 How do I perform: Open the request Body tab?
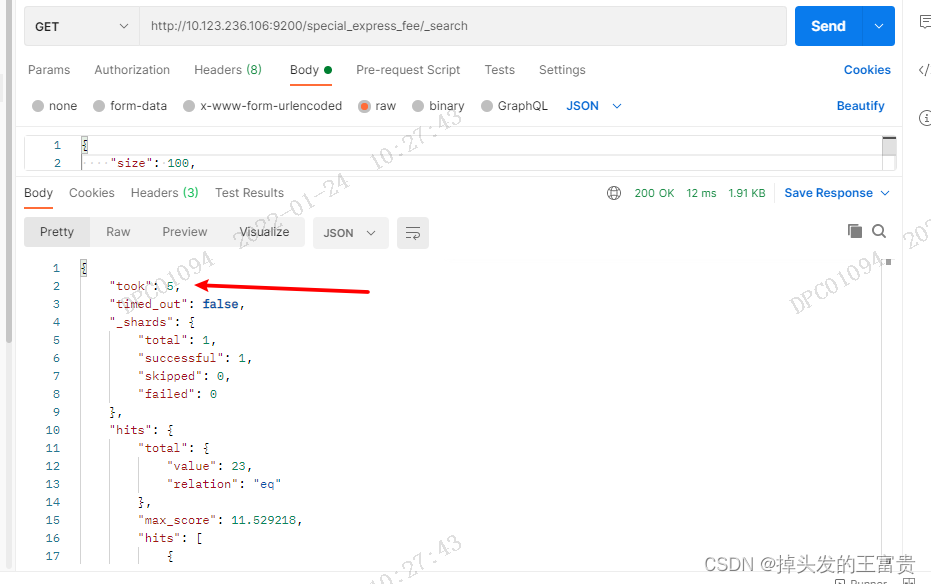point(311,69)
